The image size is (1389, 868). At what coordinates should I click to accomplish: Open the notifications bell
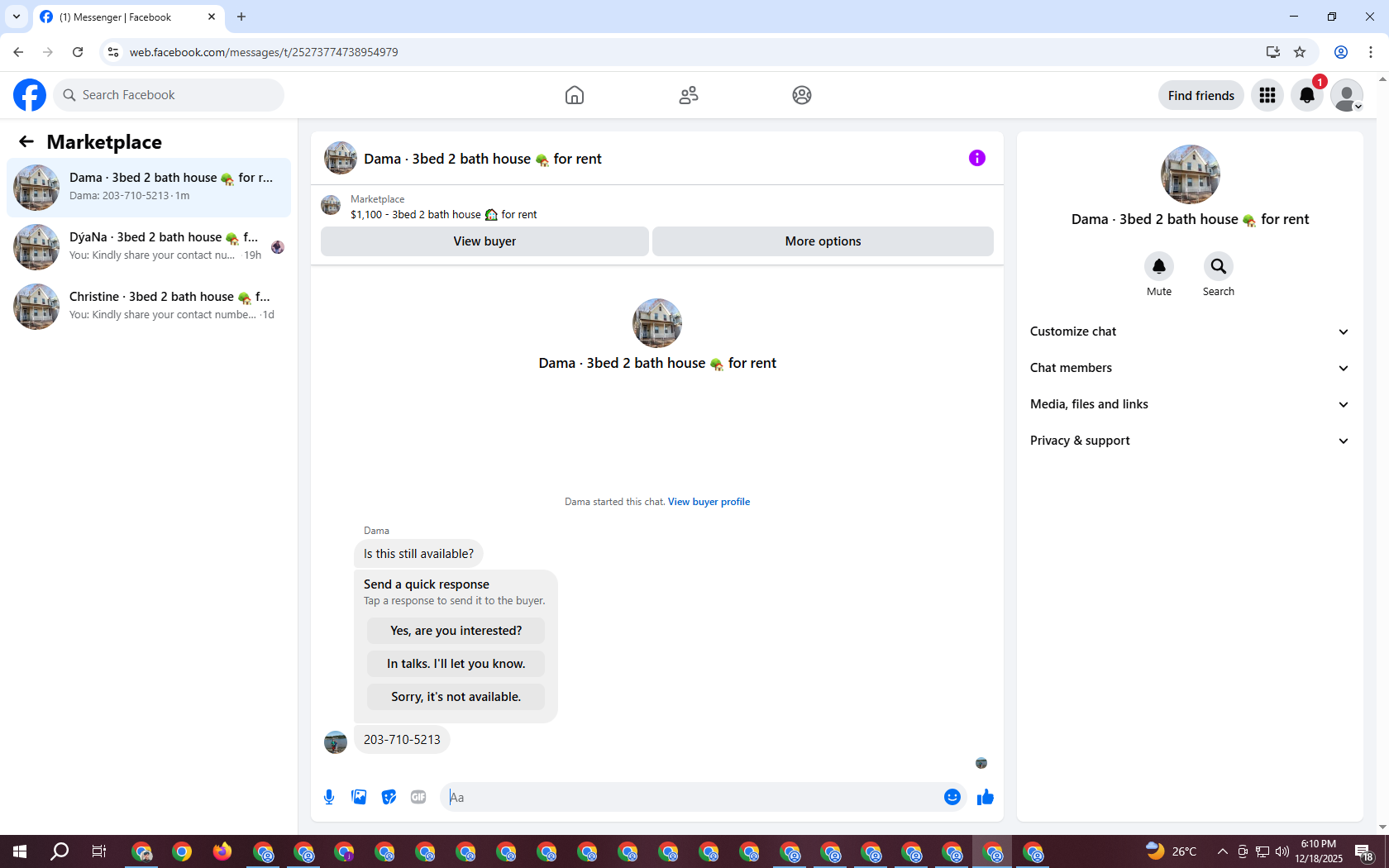(1307, 95)
